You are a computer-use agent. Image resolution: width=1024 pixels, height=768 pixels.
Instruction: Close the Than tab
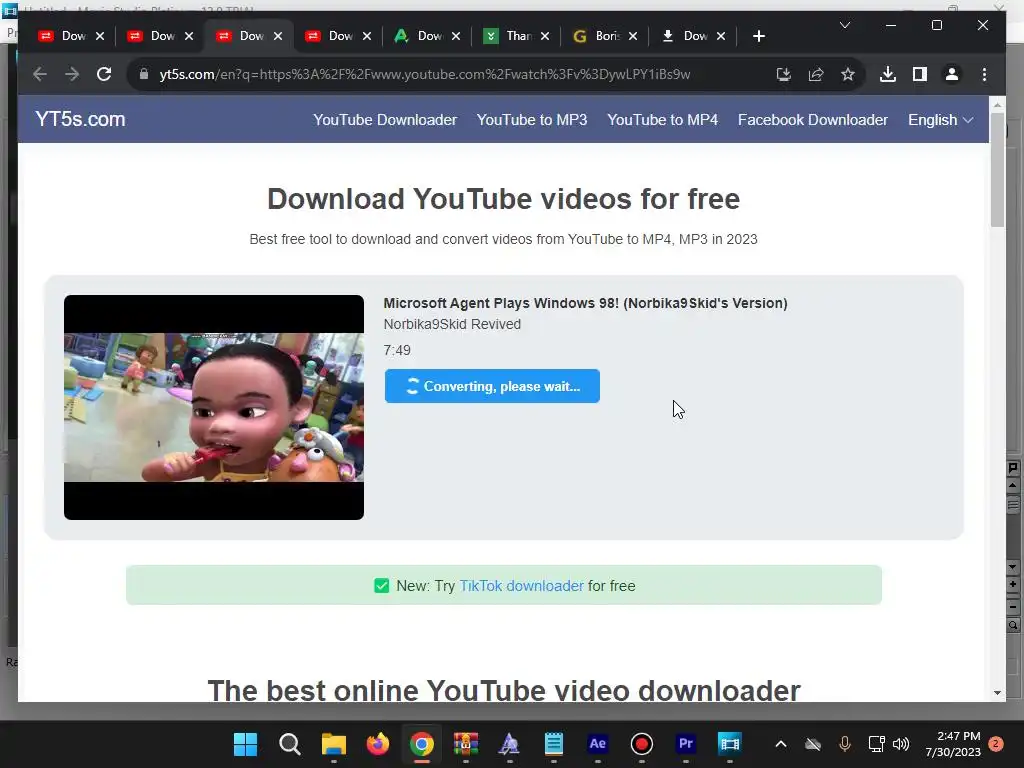545,36
